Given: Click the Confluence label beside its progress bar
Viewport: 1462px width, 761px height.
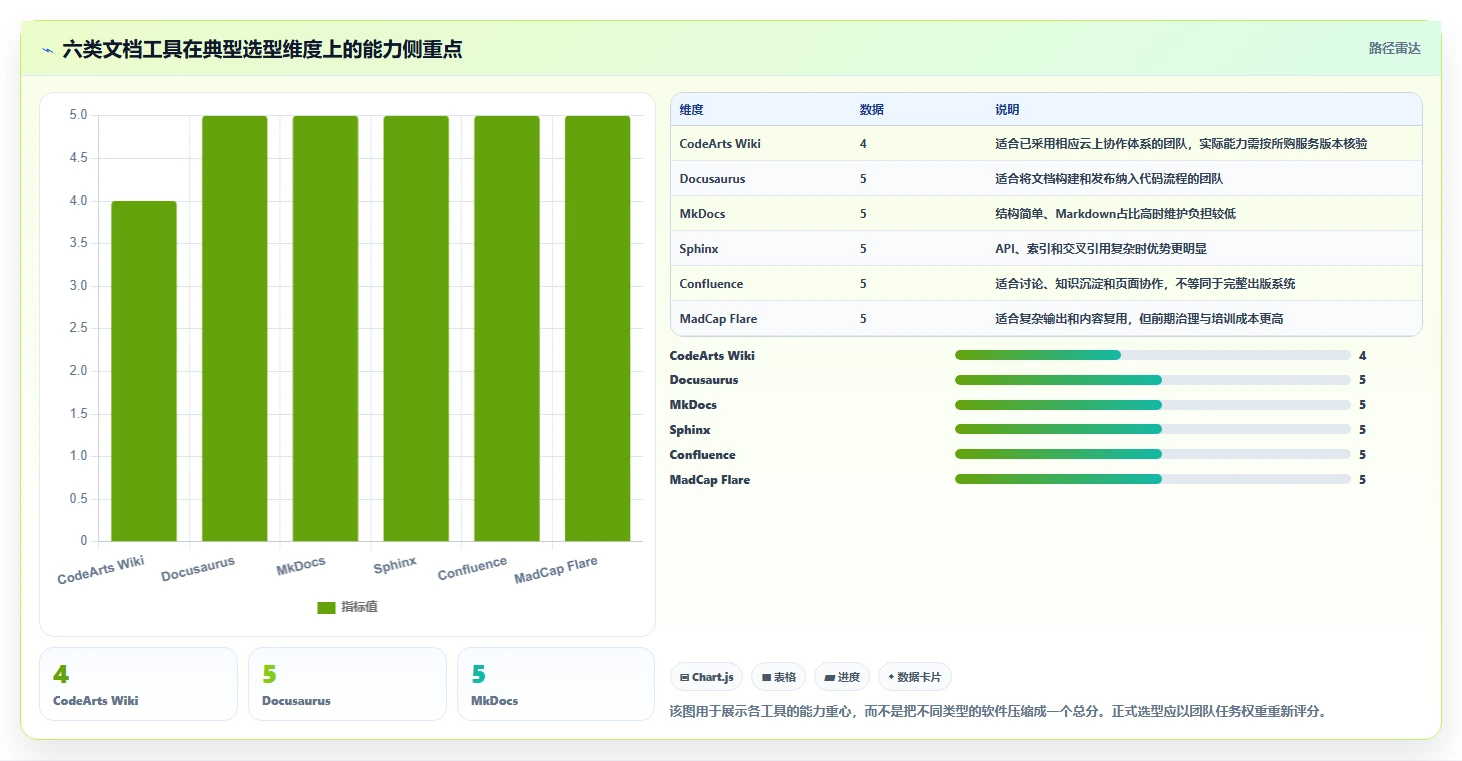Looking at the screenshot, I should 703,454.
